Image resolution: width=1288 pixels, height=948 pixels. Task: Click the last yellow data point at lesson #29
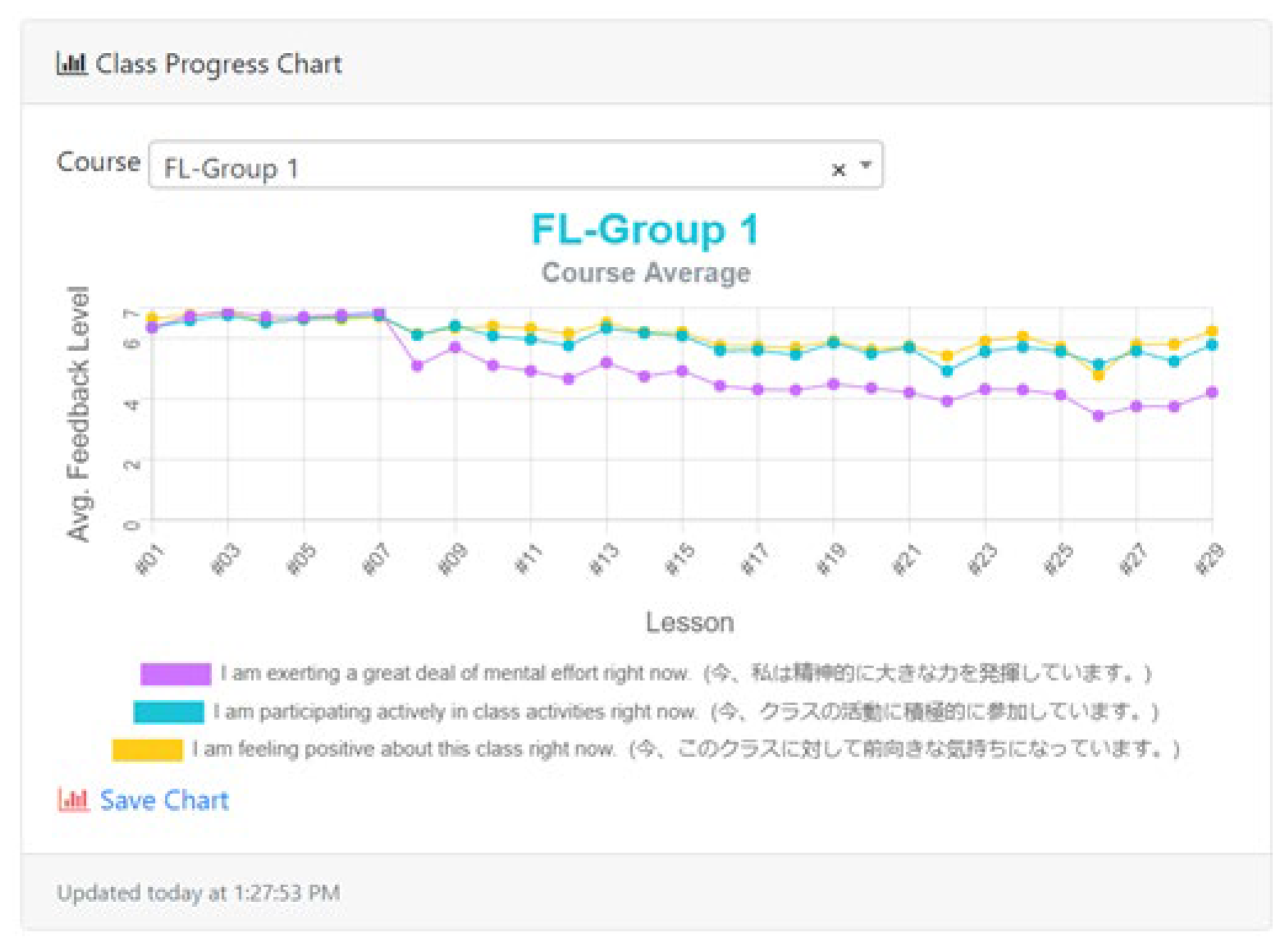[x=1212, y=331]
